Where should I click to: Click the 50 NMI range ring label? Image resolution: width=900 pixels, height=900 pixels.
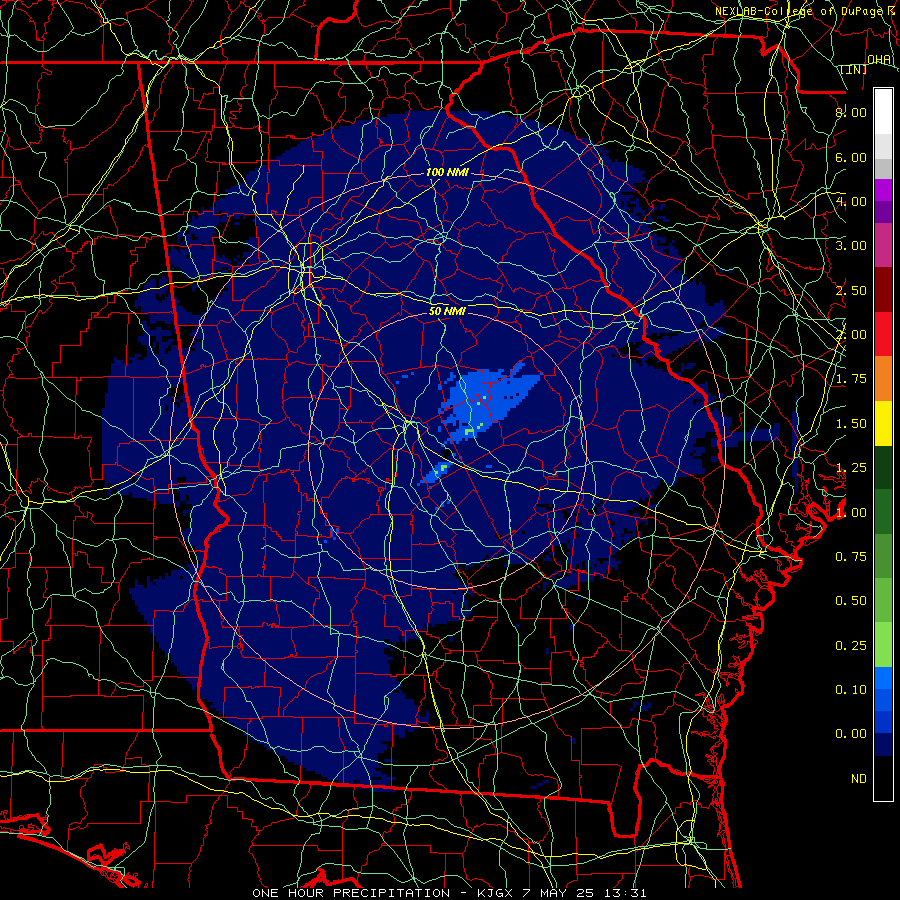447,312
